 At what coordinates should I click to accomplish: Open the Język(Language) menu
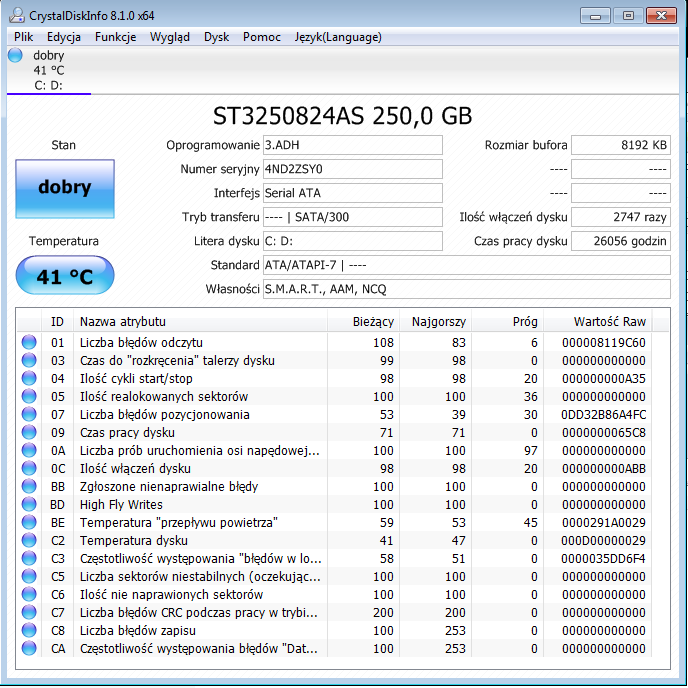click(337, 37)
